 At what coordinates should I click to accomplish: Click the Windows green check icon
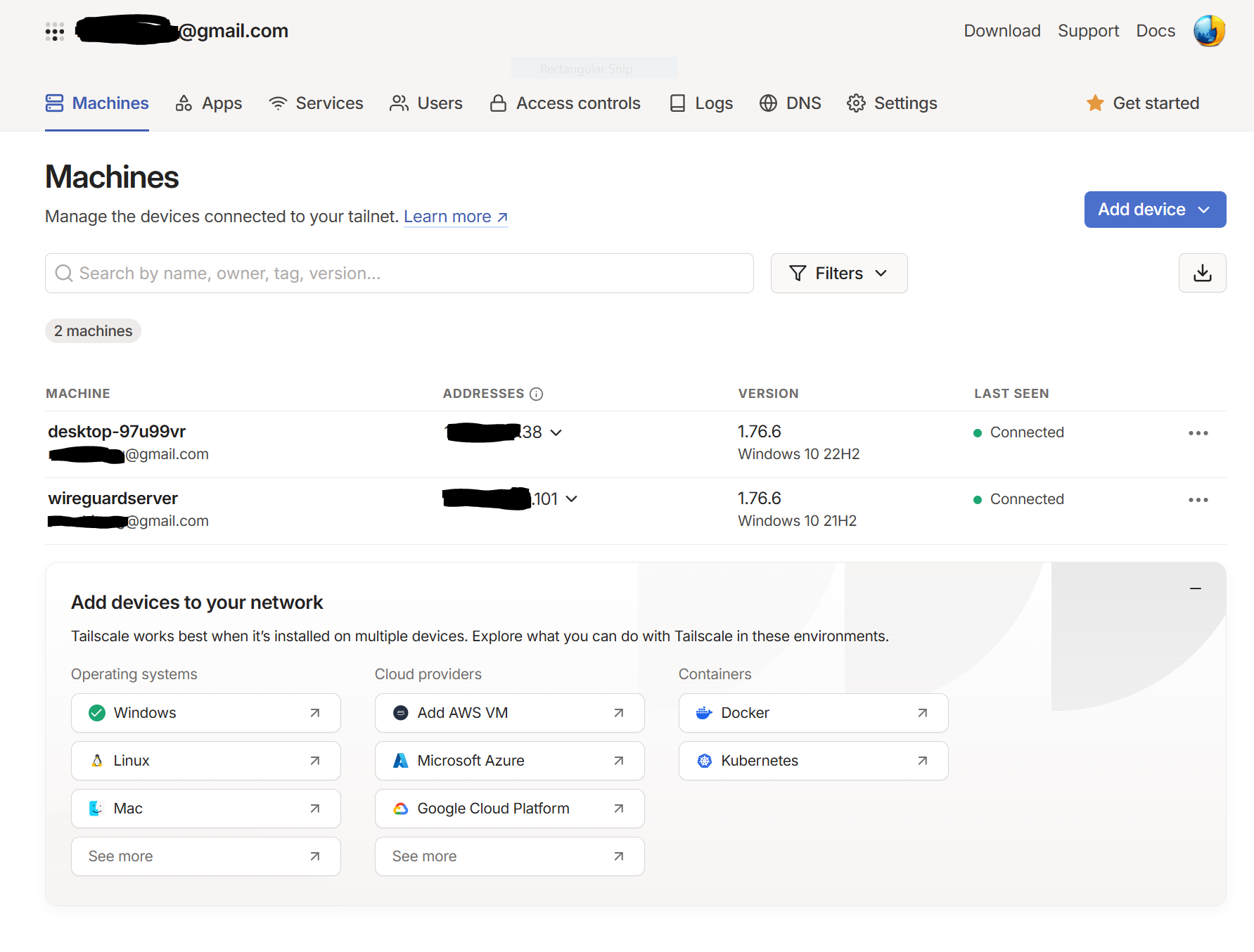pos(97,713)
